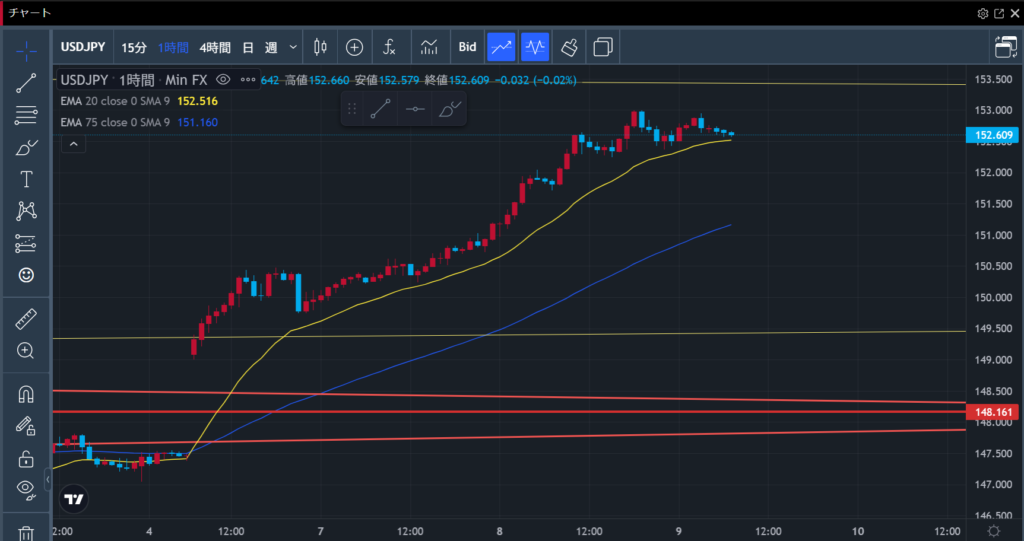Switch to the 4時間 timeframe
This screenshot has height=541, width=1024.
click(x=214, y=47)
